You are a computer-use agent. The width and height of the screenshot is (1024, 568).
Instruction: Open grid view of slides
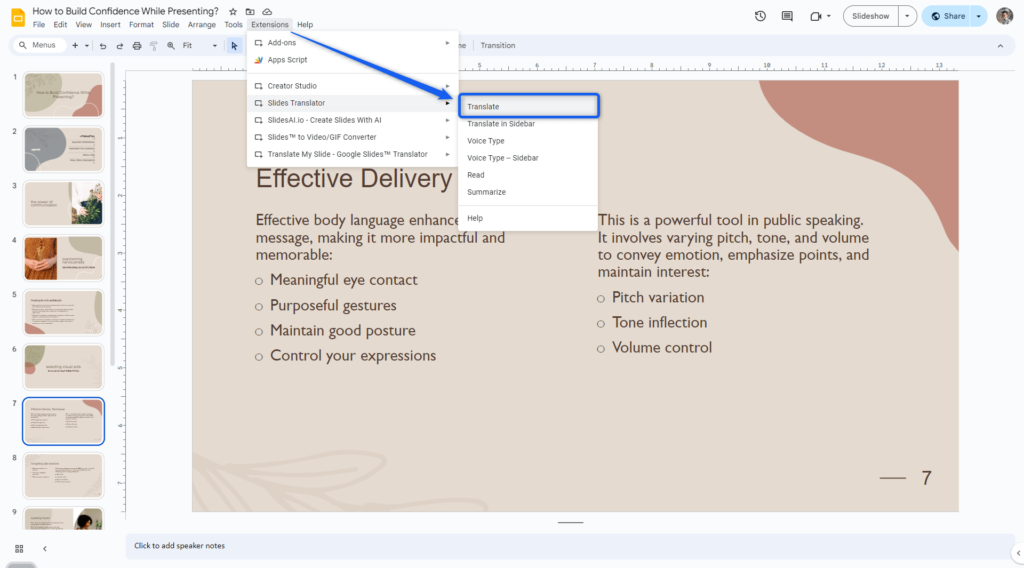point(19,548)
